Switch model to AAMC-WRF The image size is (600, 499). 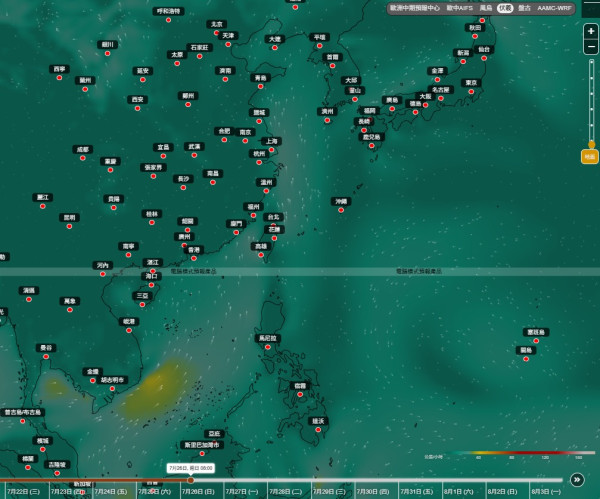coord(554,8)
